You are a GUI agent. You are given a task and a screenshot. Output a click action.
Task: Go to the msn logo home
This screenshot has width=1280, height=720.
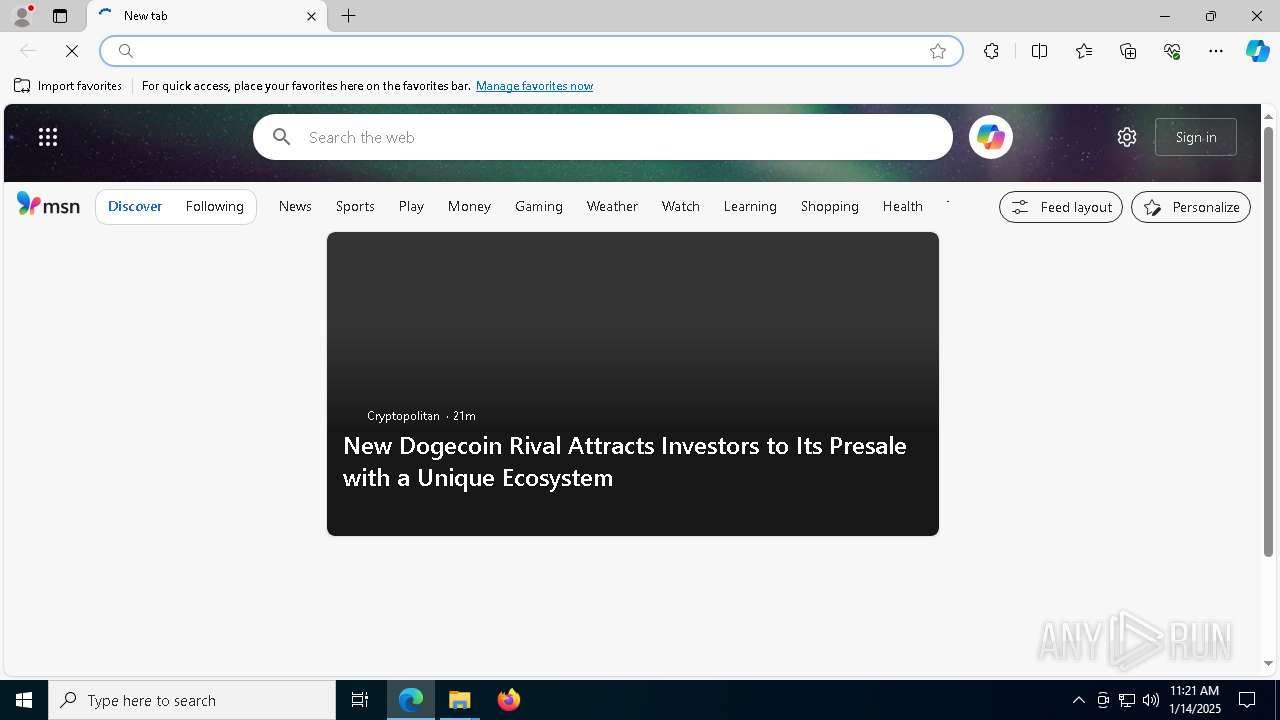[48, 205]
